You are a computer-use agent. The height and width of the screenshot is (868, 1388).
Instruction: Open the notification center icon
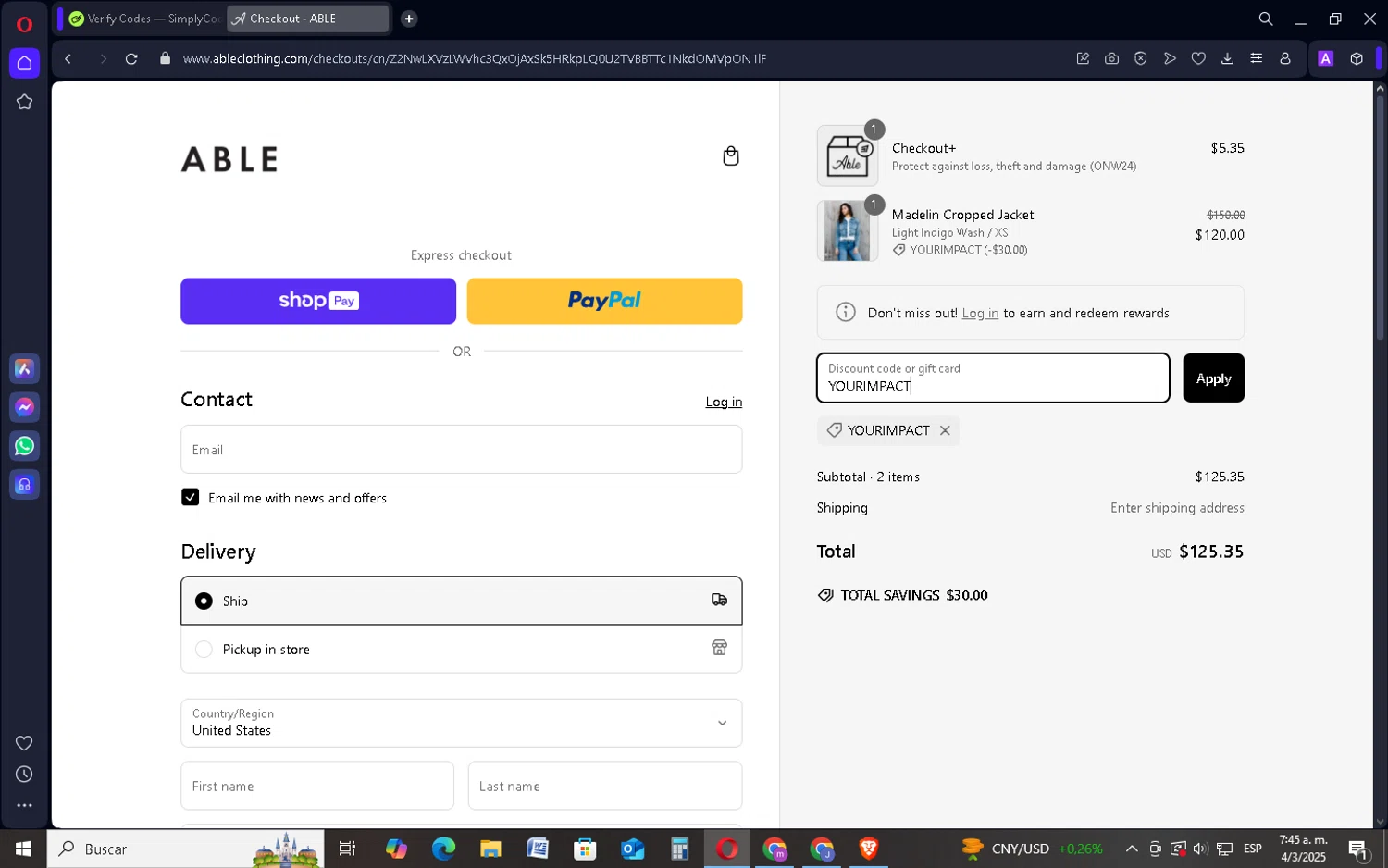(x=1358, y=849)
